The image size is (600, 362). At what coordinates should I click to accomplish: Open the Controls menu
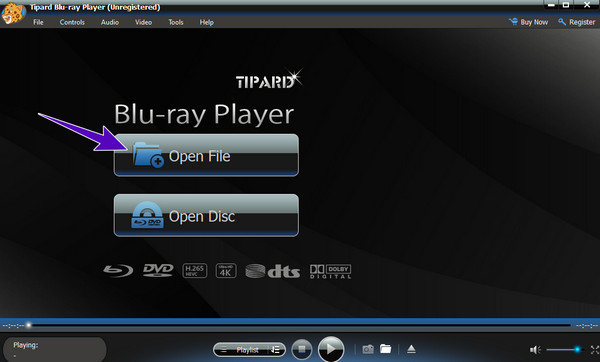tap(72, 22)
